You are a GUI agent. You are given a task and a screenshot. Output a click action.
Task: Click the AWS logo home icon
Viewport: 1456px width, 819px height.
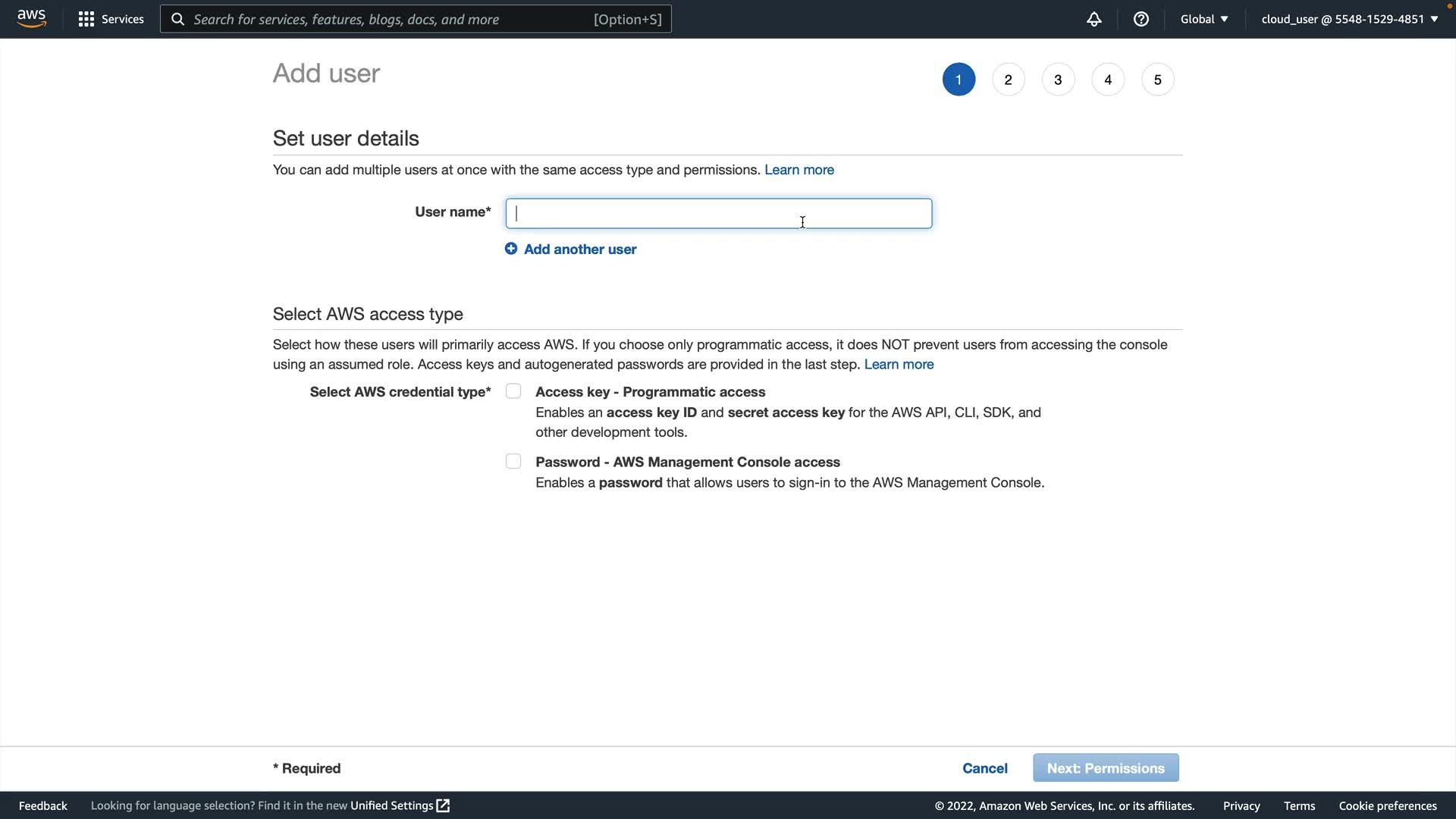click(31, 18)
